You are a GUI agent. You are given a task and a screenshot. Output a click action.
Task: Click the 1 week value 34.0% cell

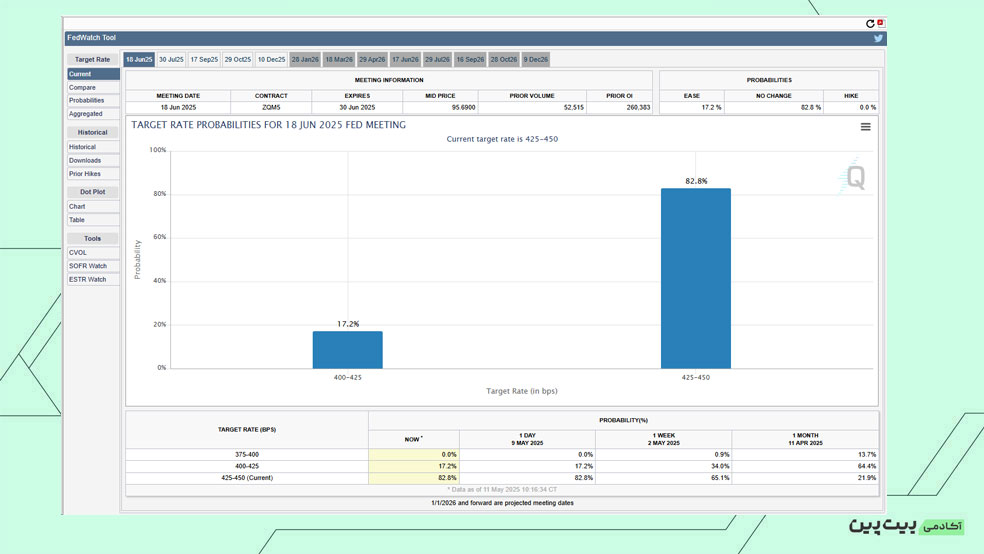pos(663,466)
